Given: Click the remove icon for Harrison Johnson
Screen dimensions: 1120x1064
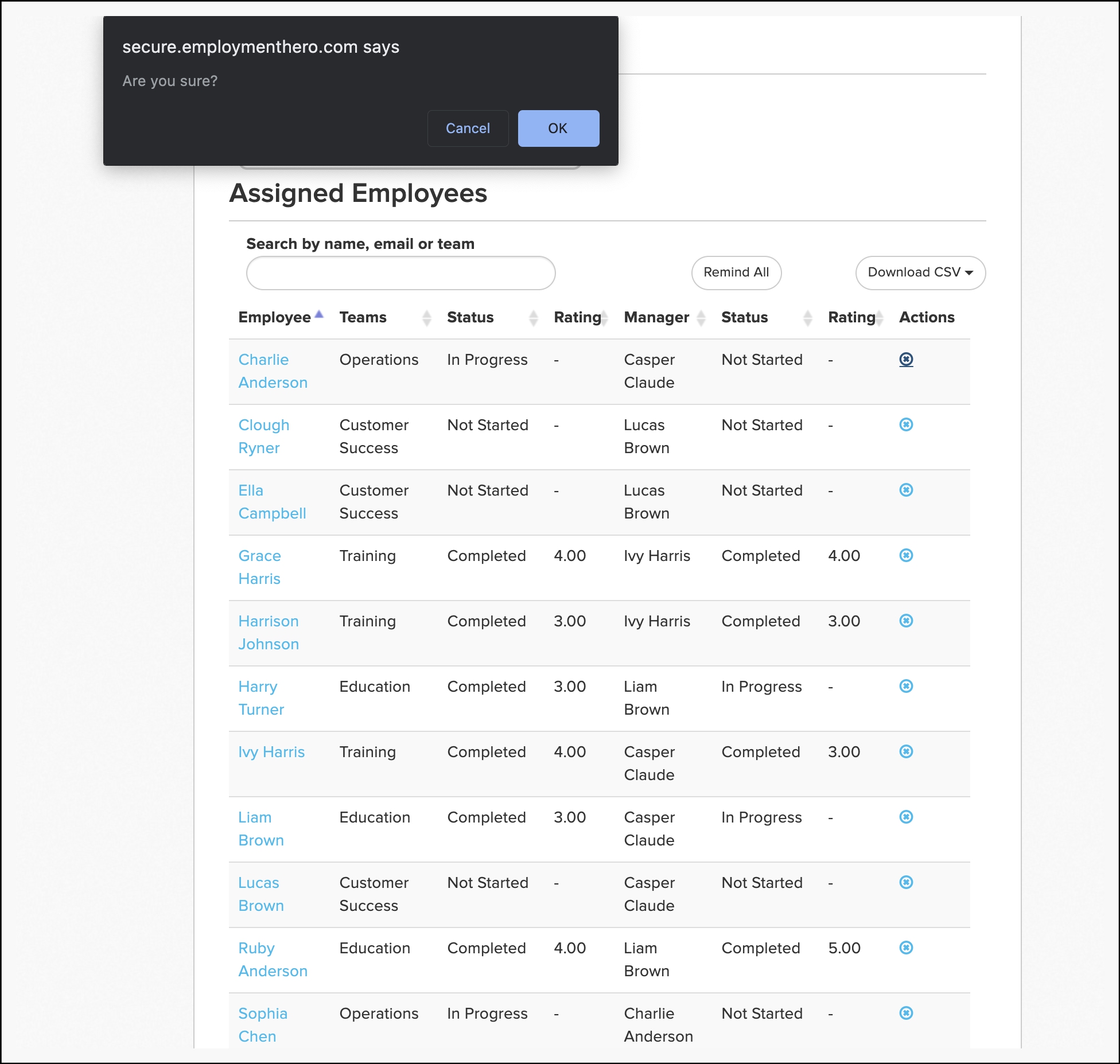Looking at the screenshot, I should tap(906, 621).
